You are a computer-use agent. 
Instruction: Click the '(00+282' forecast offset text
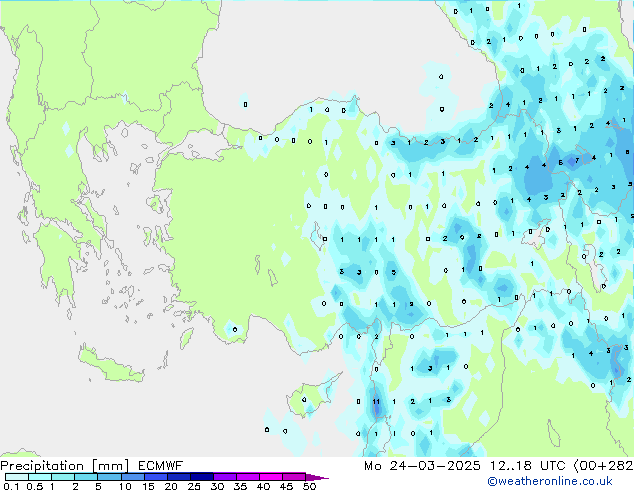click(604, 466)
